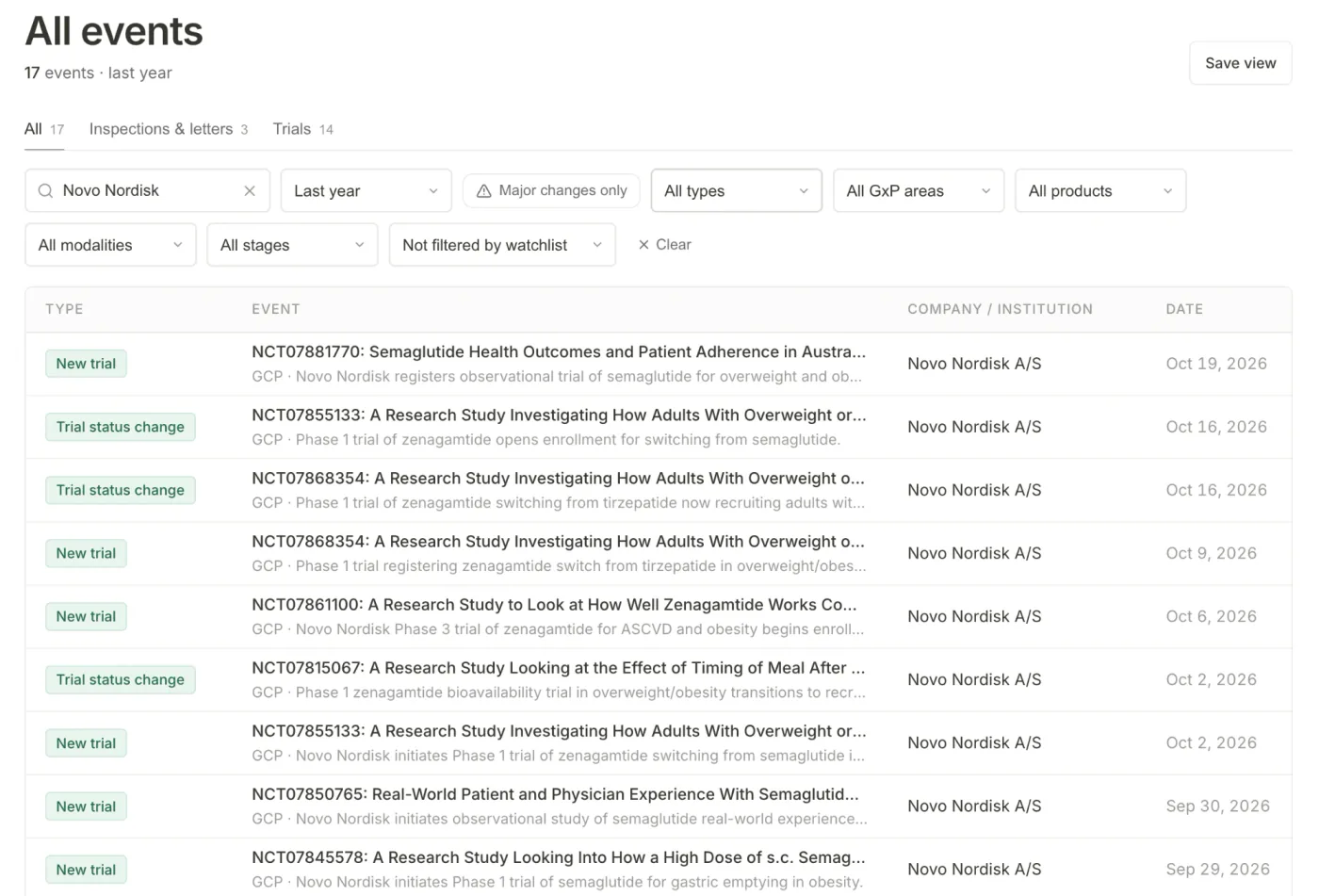Click the X icon beside Clear
The width and height of the screenshot is (1319, 896).
(643, 245)
